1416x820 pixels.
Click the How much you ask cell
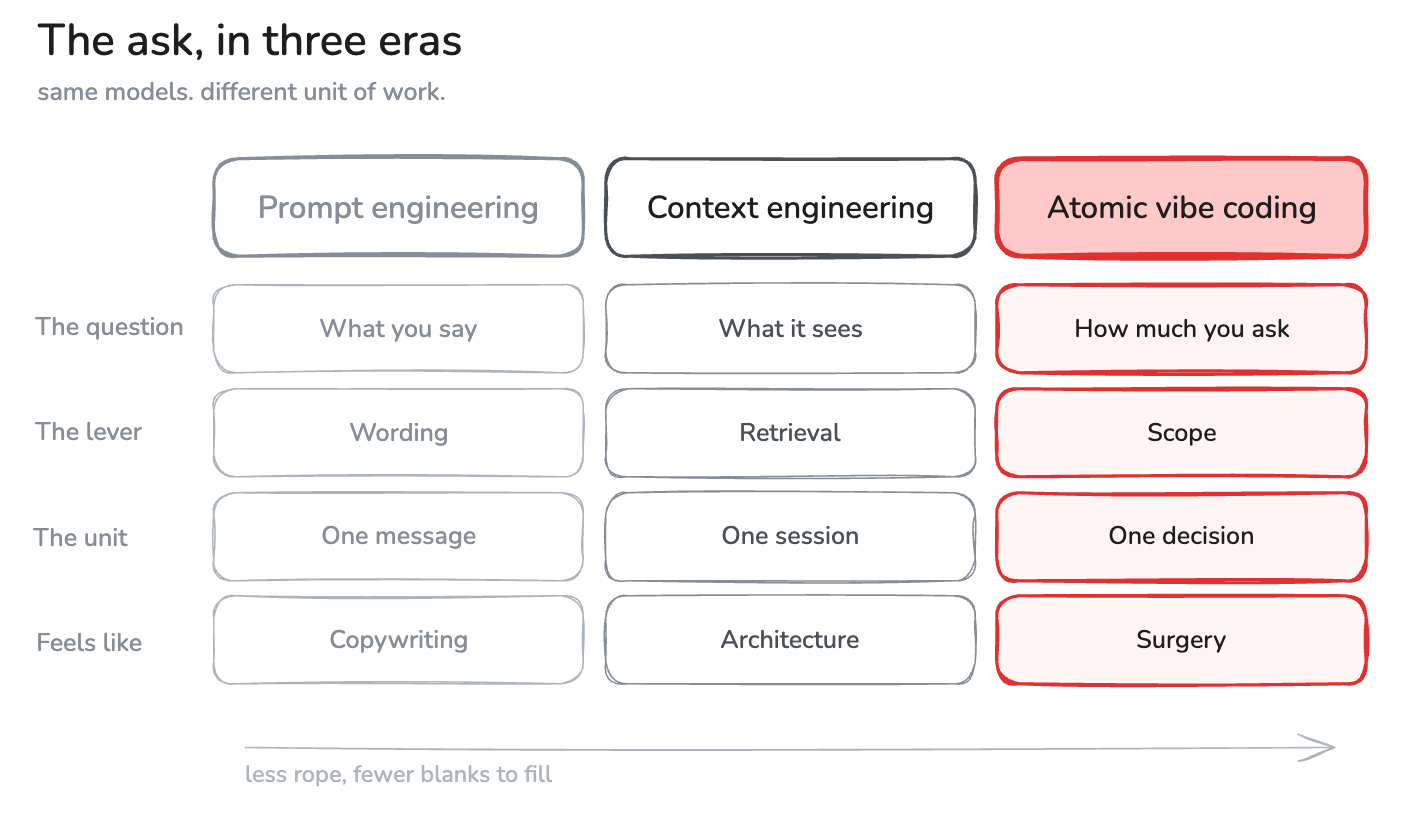point(1181,329)
